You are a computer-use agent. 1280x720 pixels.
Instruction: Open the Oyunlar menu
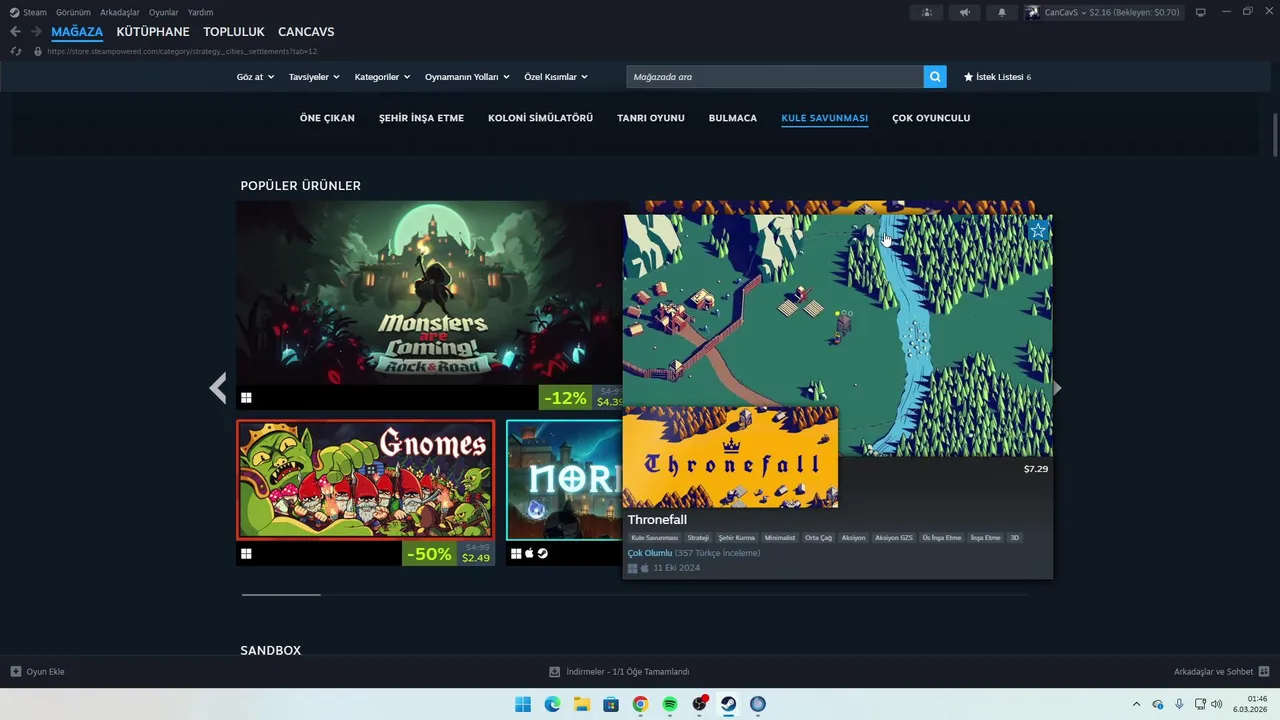(164, 12)
